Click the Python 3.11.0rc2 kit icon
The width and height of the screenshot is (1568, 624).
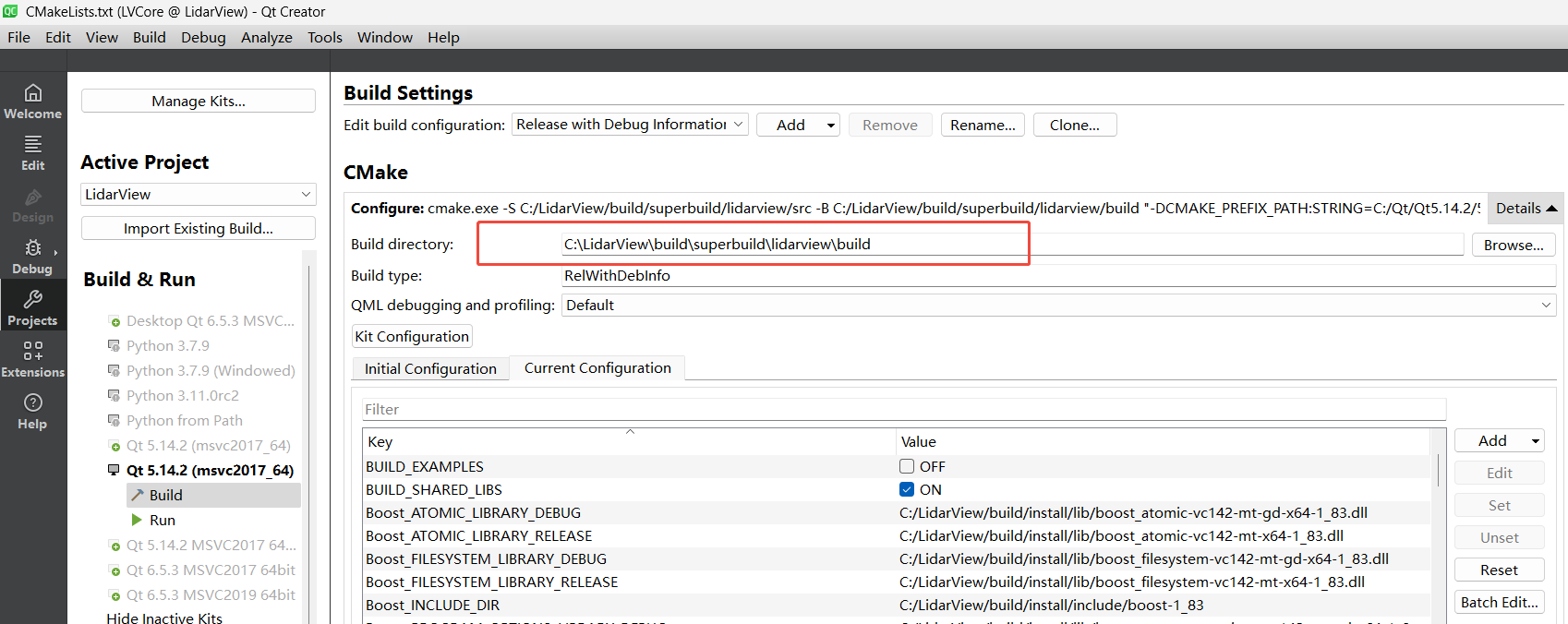(114, 395)
